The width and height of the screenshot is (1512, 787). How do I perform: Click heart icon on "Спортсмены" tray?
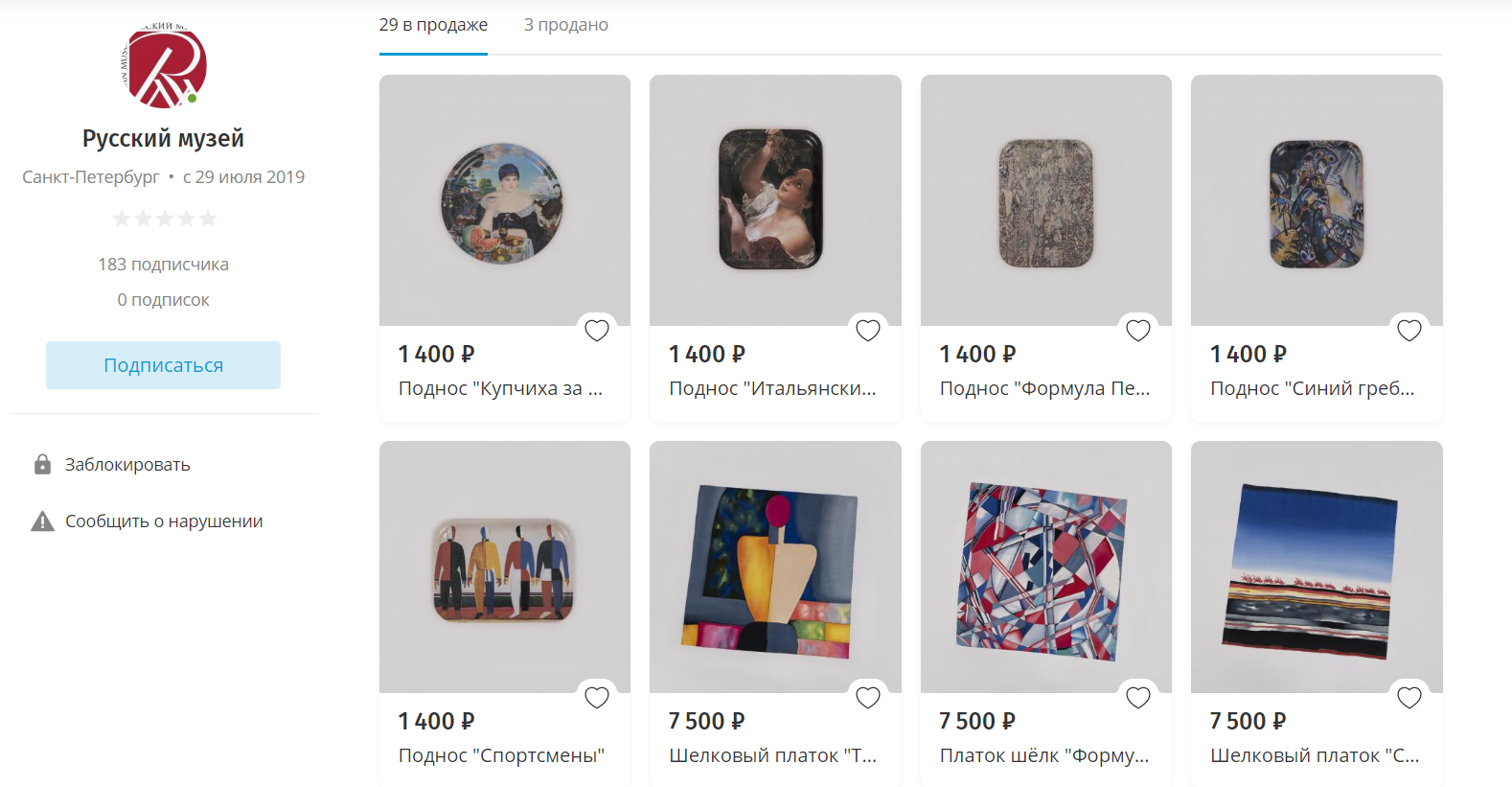pos(597,698)
